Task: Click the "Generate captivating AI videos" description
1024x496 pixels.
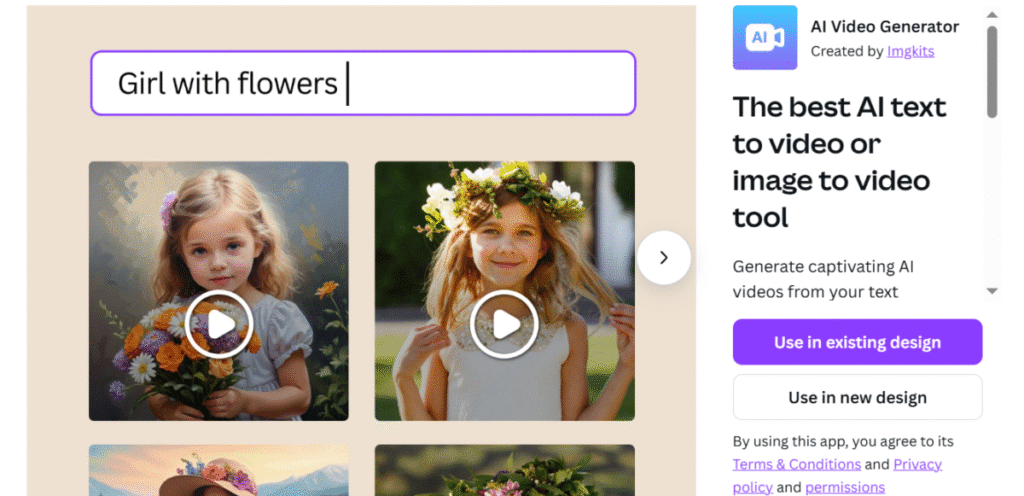Action: (823, 279)
